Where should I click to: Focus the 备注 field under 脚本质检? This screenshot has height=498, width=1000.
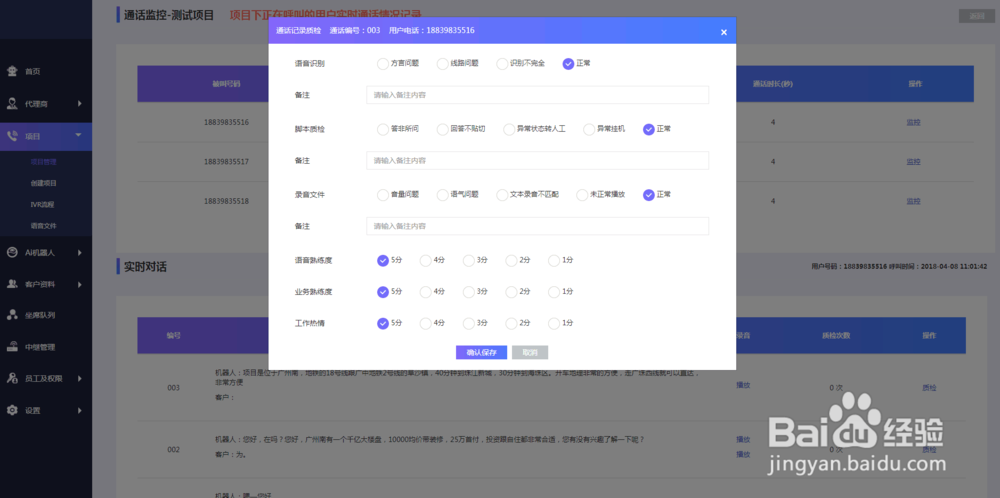pos(537,161)
